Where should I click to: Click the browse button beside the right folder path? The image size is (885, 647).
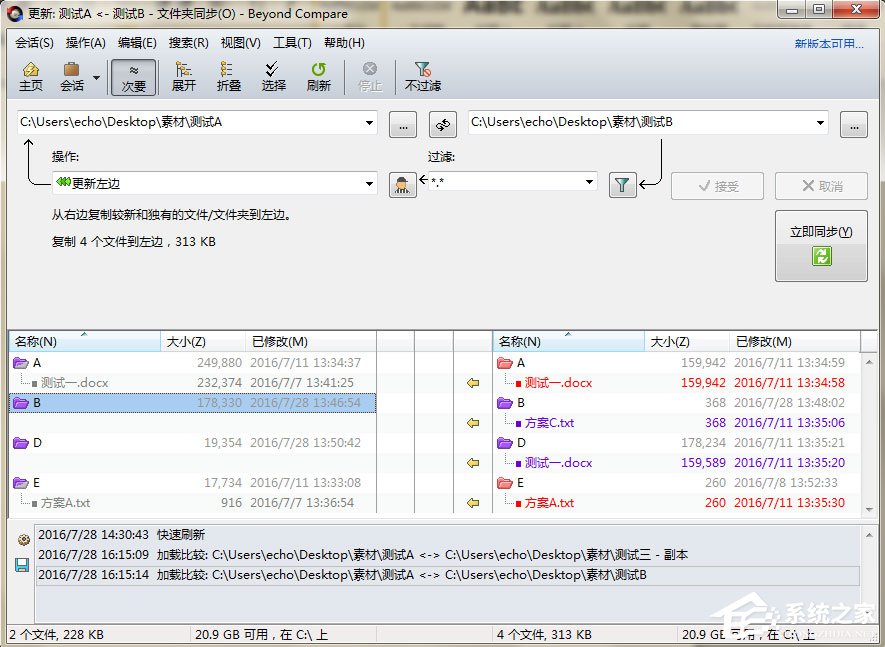coord(855,124)
